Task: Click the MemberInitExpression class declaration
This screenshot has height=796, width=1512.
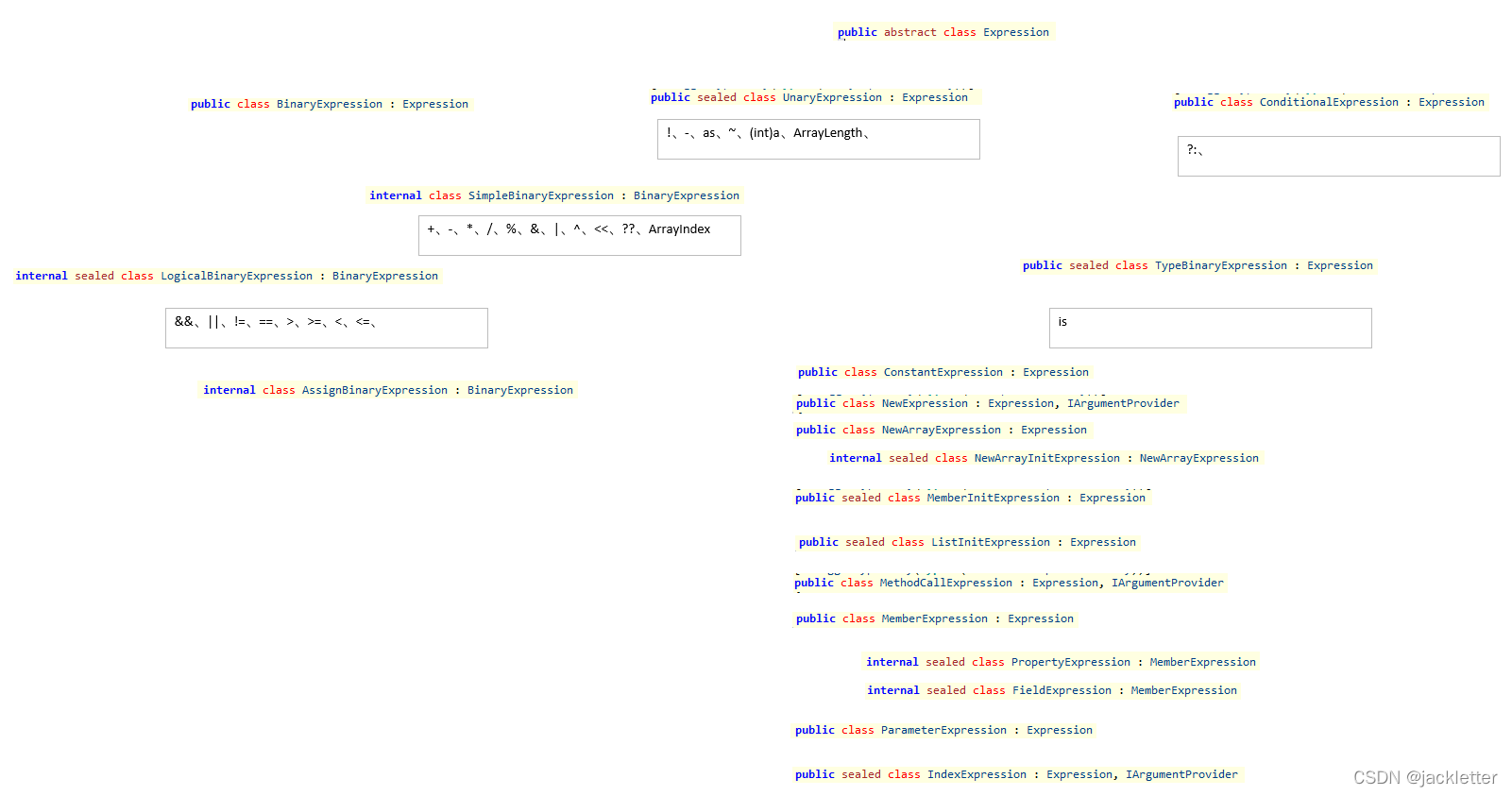Action: coord(970,498)
